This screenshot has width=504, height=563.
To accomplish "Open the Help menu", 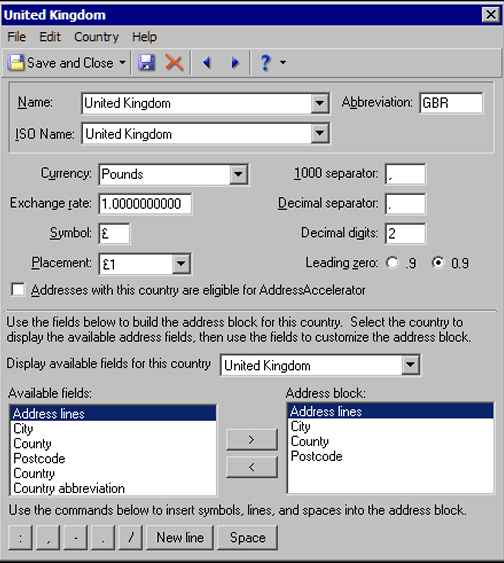I will [x=144, y=37].
